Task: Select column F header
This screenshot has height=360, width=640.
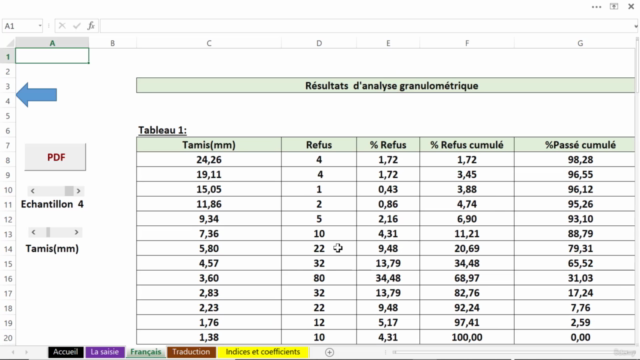Action: (x=467, y=43)
